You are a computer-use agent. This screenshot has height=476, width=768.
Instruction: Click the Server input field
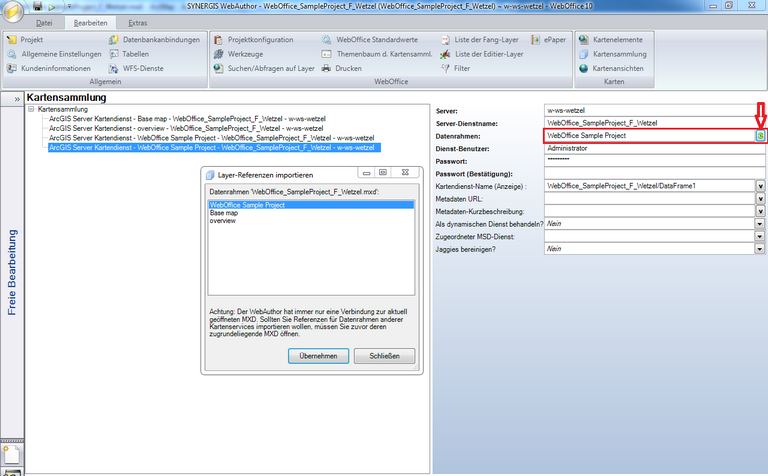tap(654, 110)
